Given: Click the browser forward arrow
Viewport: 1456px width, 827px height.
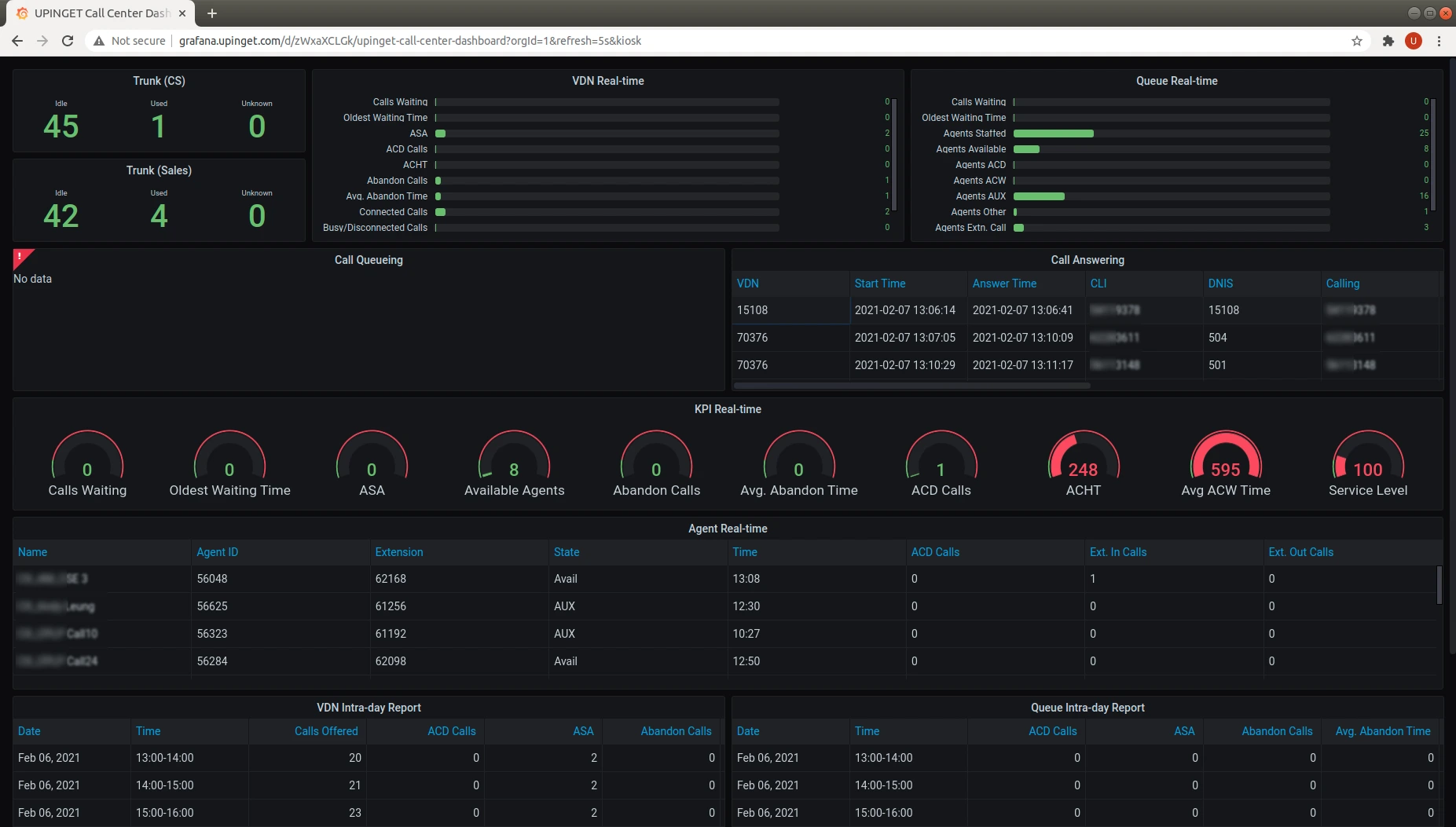Looking at the screenshot, I should (x=42, y=41).
